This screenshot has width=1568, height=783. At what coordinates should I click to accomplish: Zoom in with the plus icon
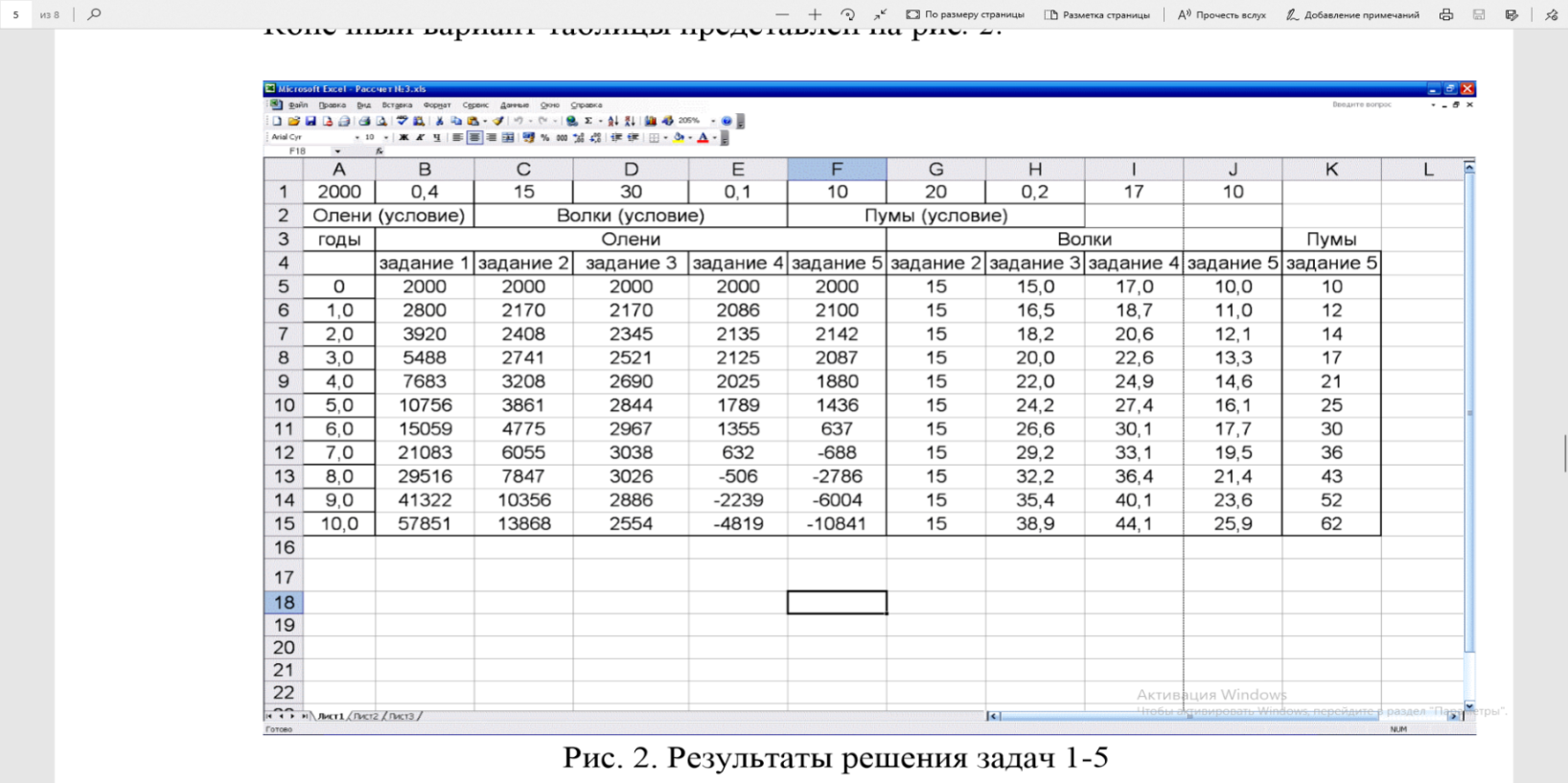[x=815, y=14]
